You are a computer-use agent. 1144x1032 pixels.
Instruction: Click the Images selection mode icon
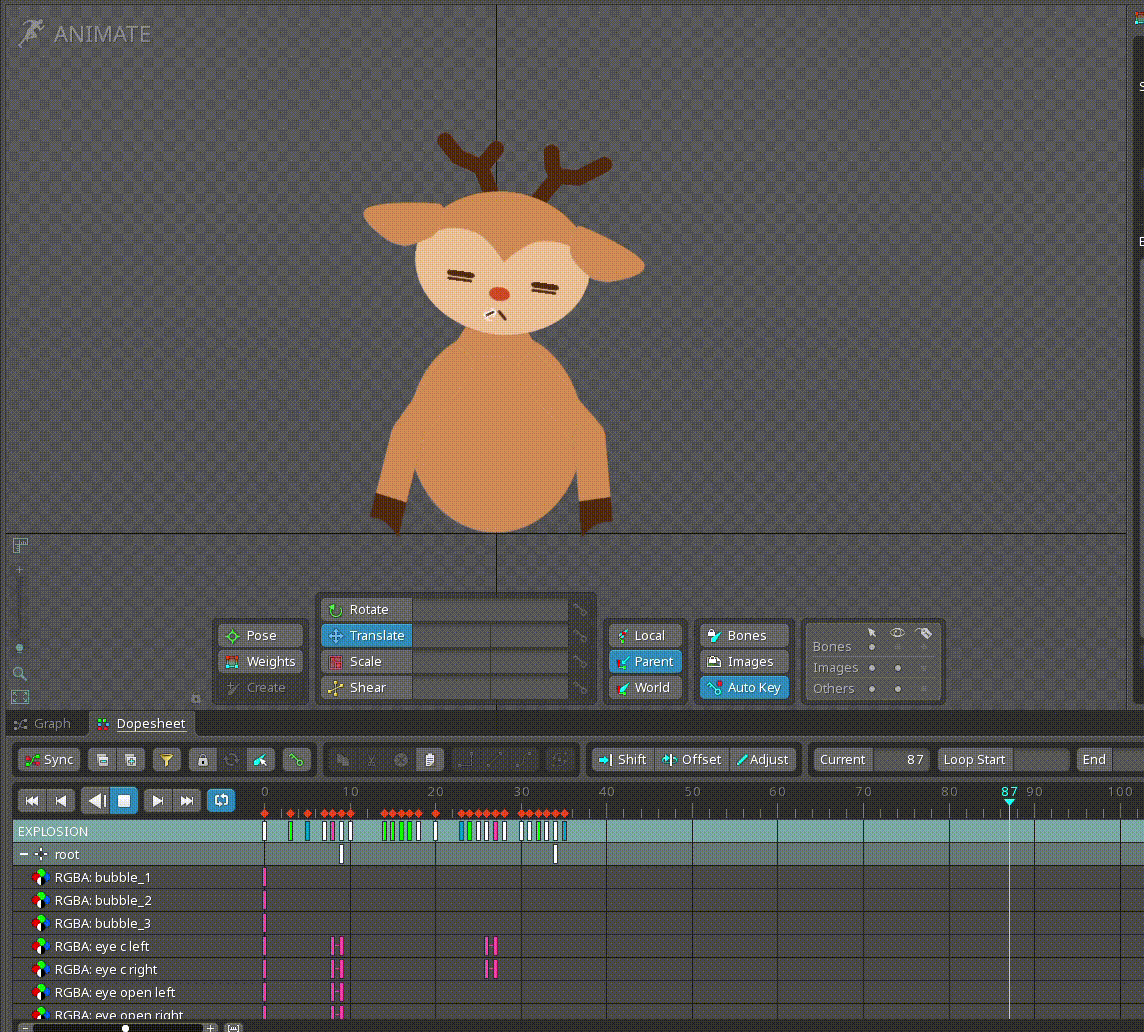(x=744, y=661)
